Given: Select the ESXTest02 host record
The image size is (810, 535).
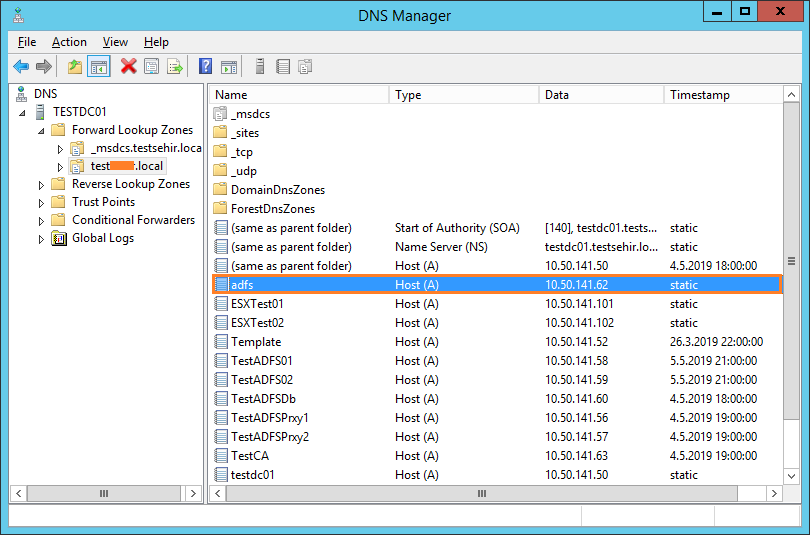Looking at the screenshot, I should click(x=497, y=323).
